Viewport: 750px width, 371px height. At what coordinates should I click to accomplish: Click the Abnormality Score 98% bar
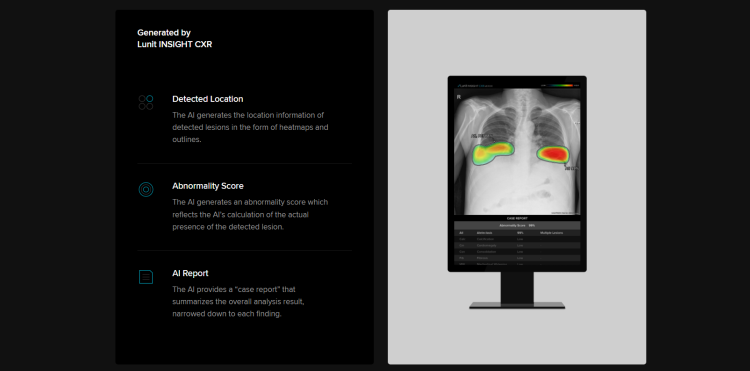(x=517, y=225)
